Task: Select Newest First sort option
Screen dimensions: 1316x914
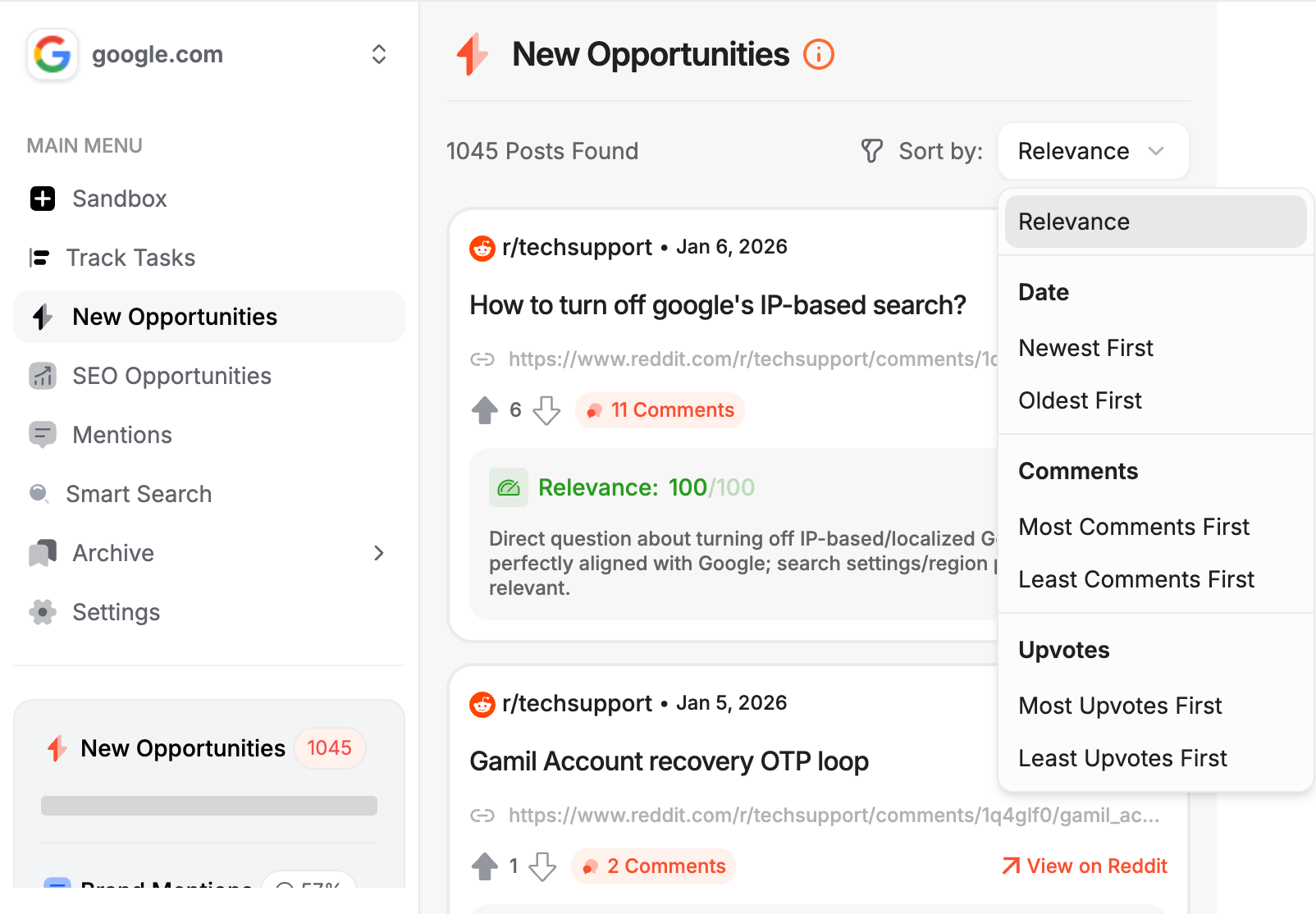Action: click(1085, 348)
